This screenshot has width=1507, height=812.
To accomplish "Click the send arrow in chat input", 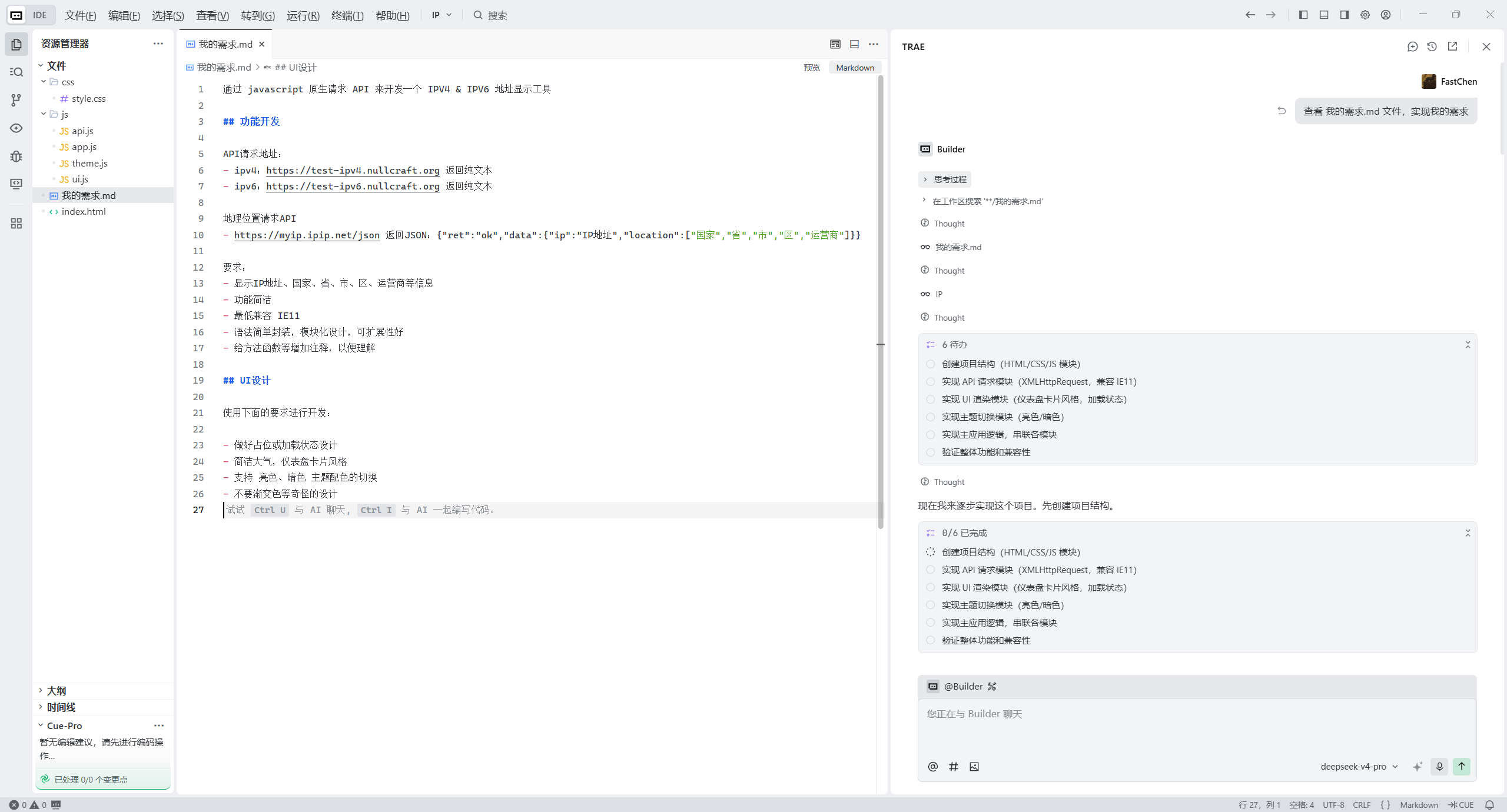I will point(1462,767).
